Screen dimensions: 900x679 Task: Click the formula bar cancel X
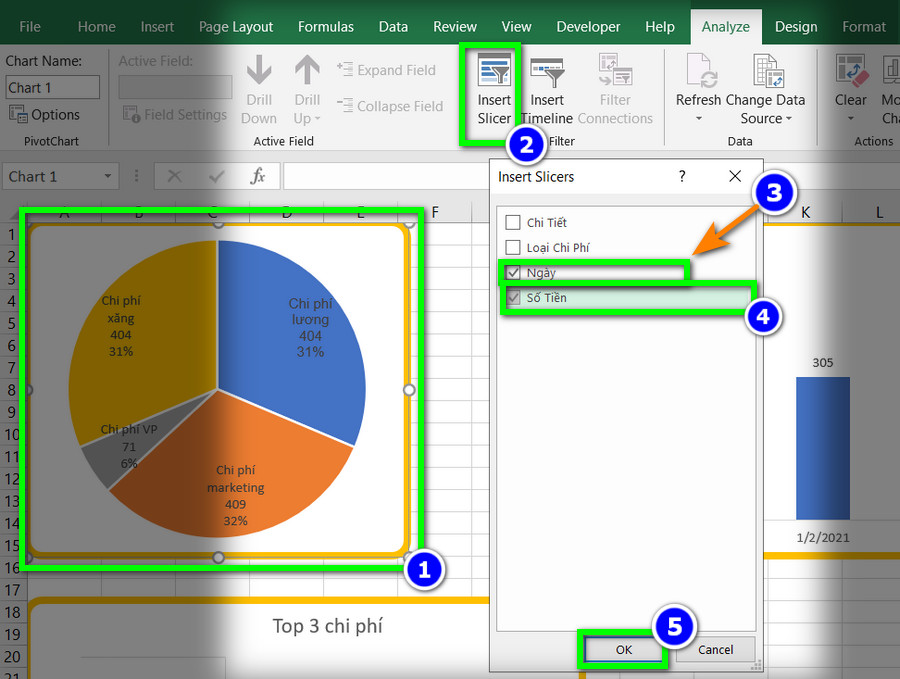click(x=174, y=176)
